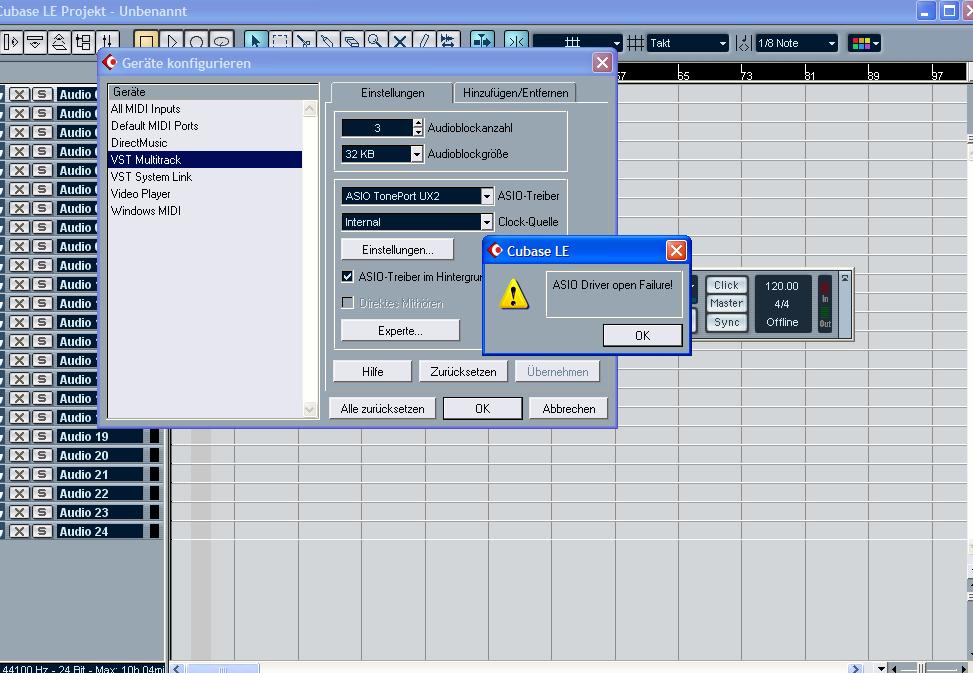Screen dimensions: 973x673
Task: Click the color swatch on the Audio 22 track
Action: 155,493
